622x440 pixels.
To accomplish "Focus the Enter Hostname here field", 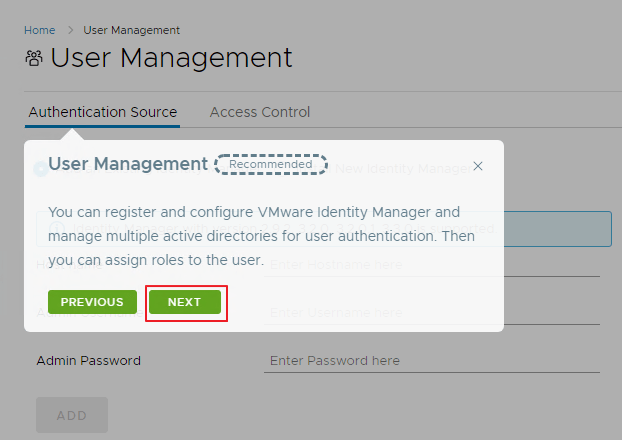I will (432, 264).
